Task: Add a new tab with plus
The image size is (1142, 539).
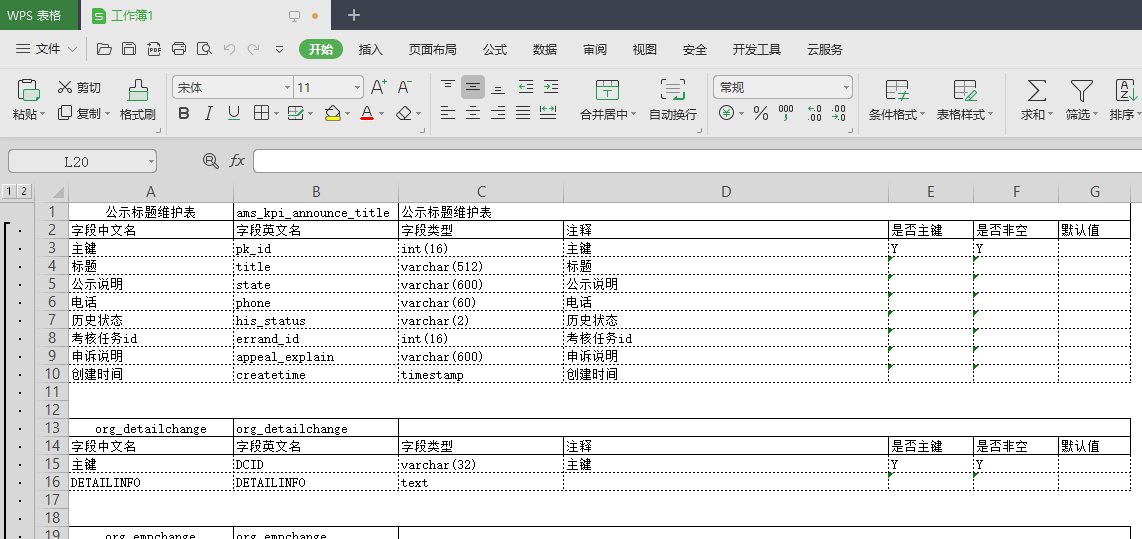Action: [x=354, y=15]
